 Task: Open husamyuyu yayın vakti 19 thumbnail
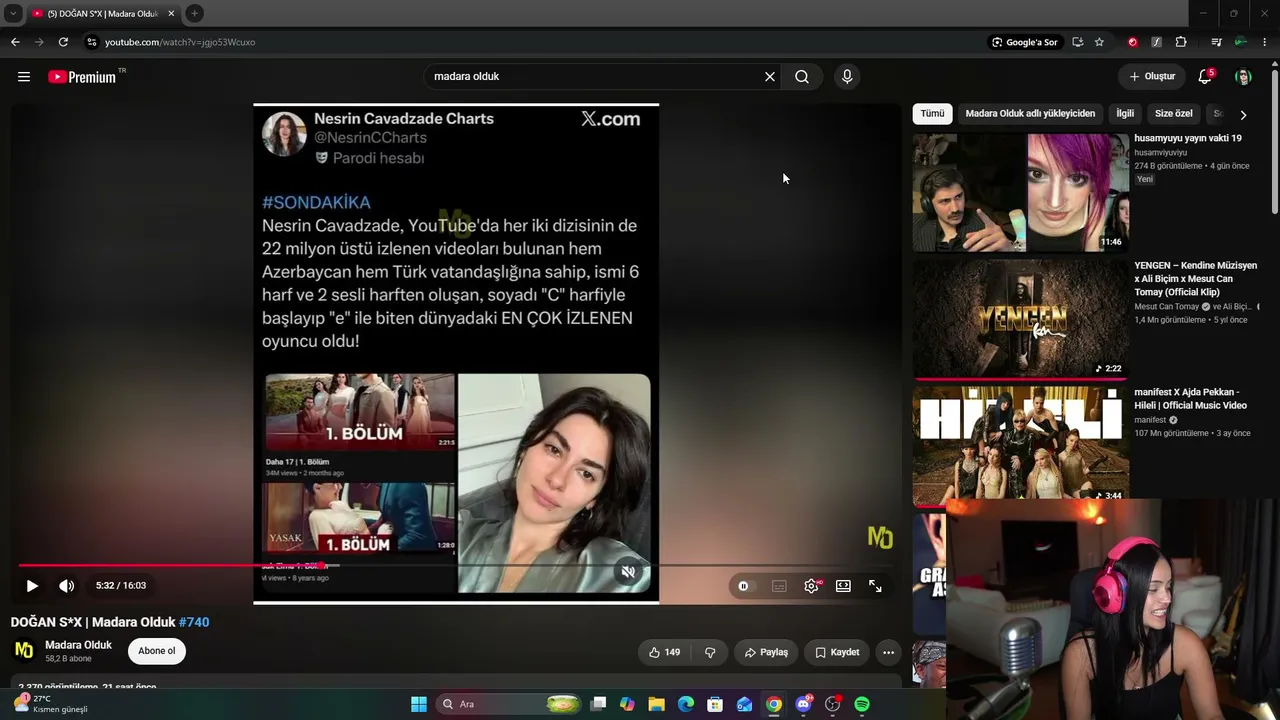[x=1020, y=192]
